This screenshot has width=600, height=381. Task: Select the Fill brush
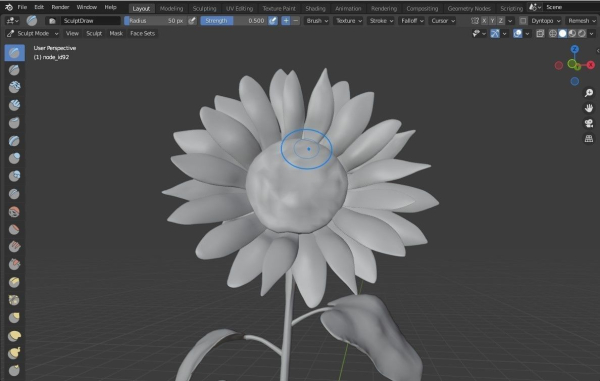point(15,247)
